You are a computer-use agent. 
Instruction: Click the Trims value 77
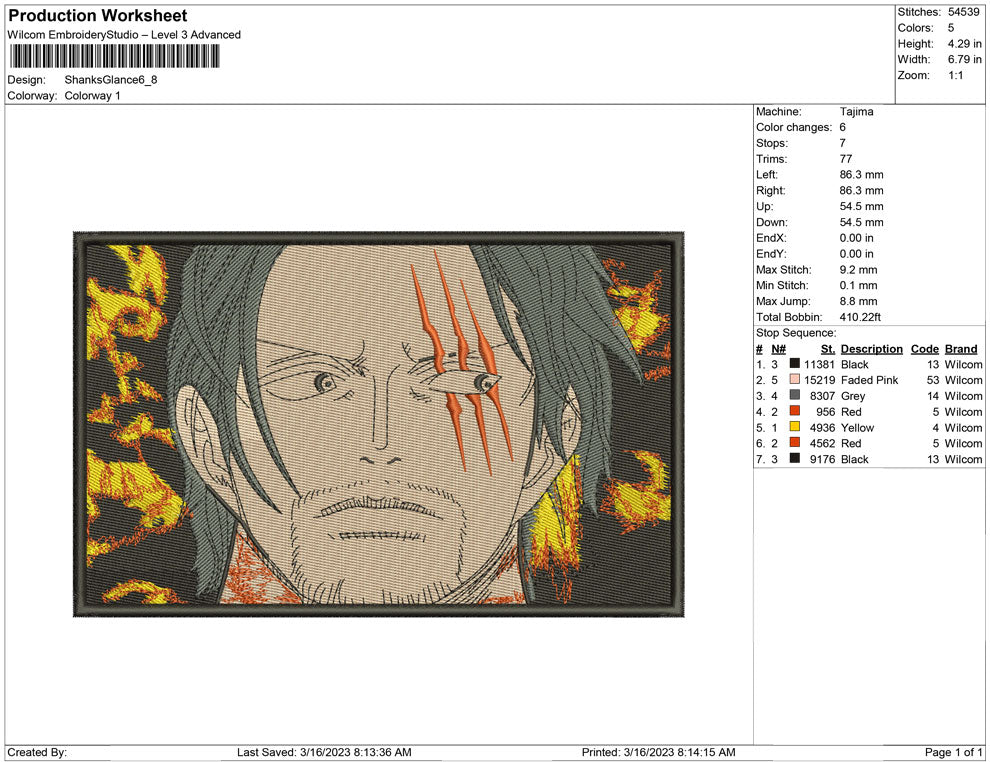coord(846,159)
